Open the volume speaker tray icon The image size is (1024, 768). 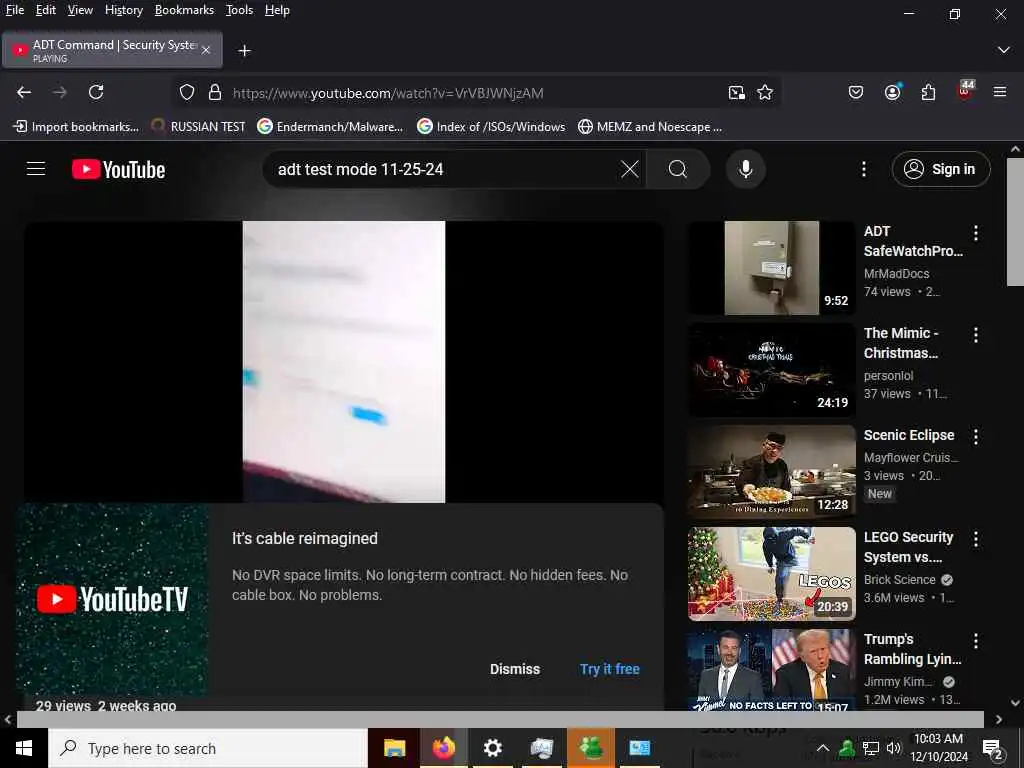tap(893, 748)
